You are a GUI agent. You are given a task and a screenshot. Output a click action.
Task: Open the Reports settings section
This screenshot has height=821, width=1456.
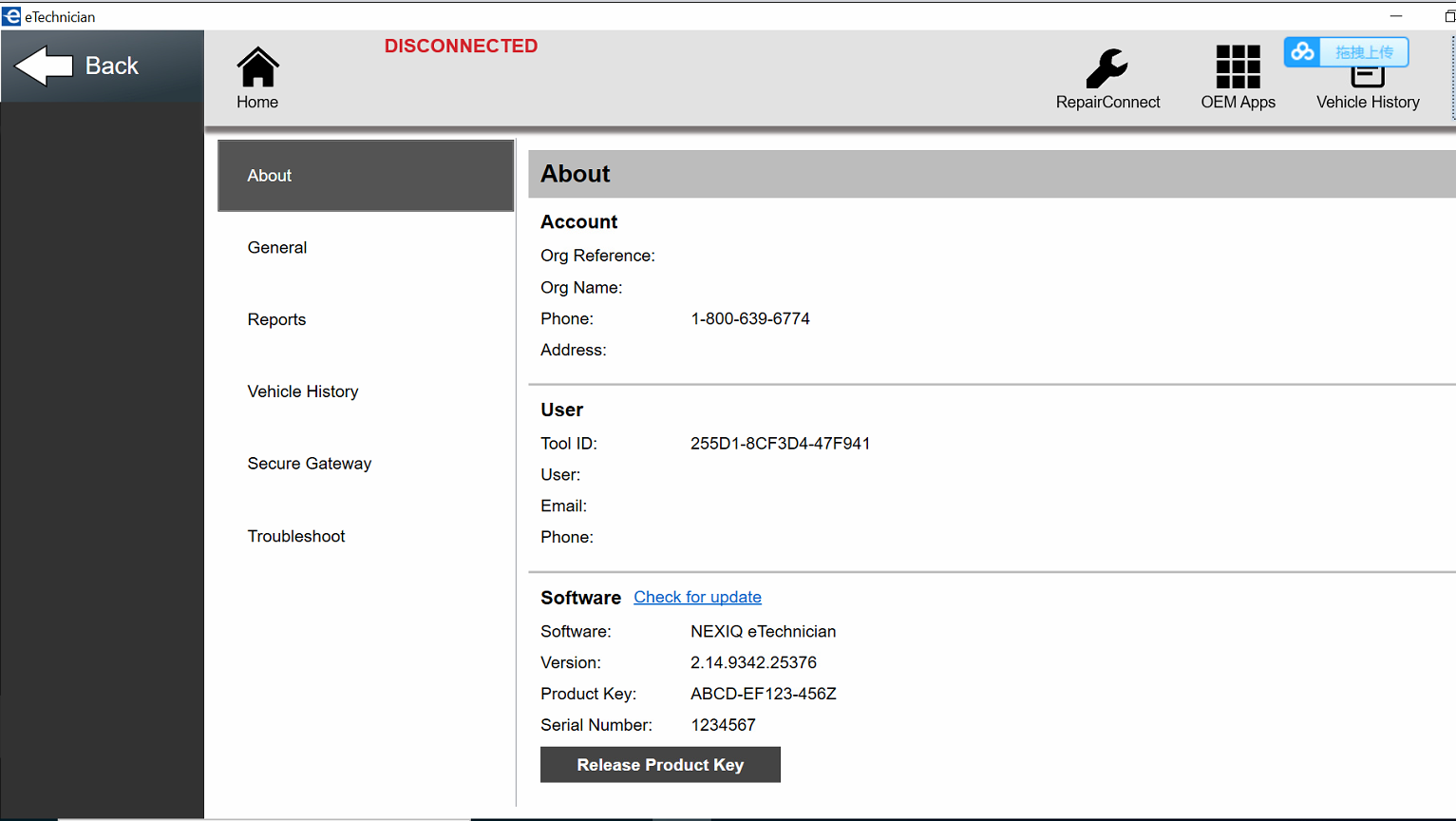(x=276, y=320)
